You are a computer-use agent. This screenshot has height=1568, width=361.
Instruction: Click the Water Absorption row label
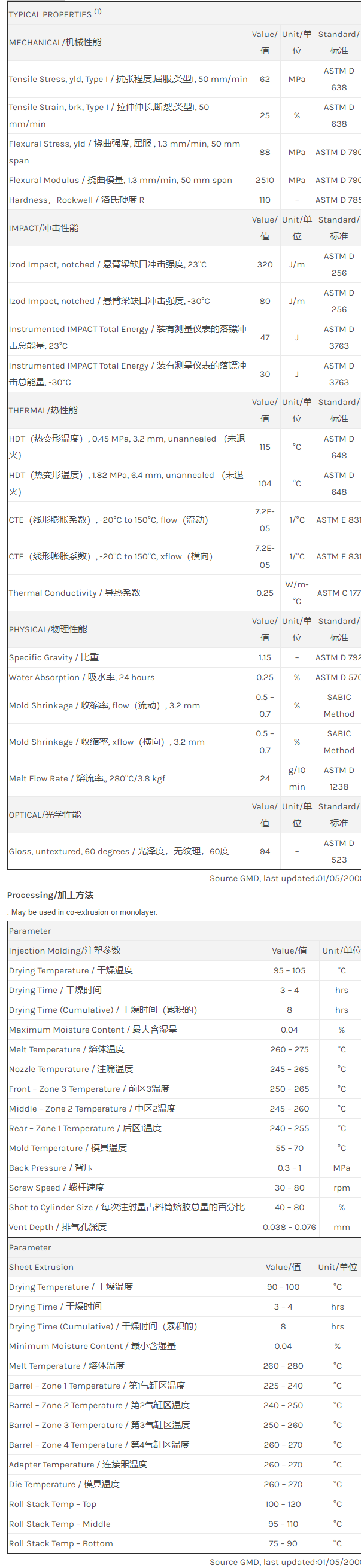pyautogui.click(x=81, y=677)
